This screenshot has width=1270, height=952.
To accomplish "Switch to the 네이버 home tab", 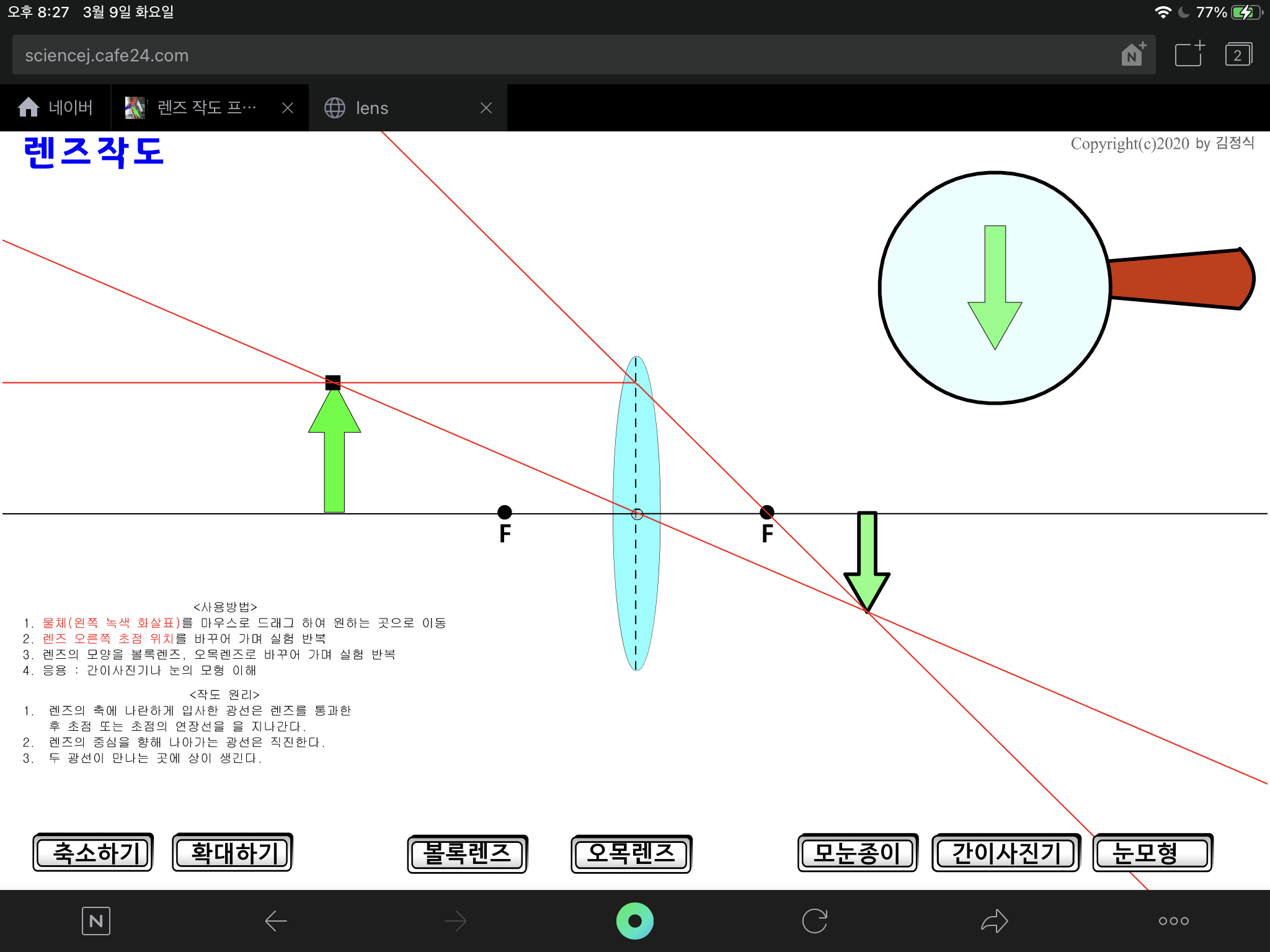I will (56, 108).
